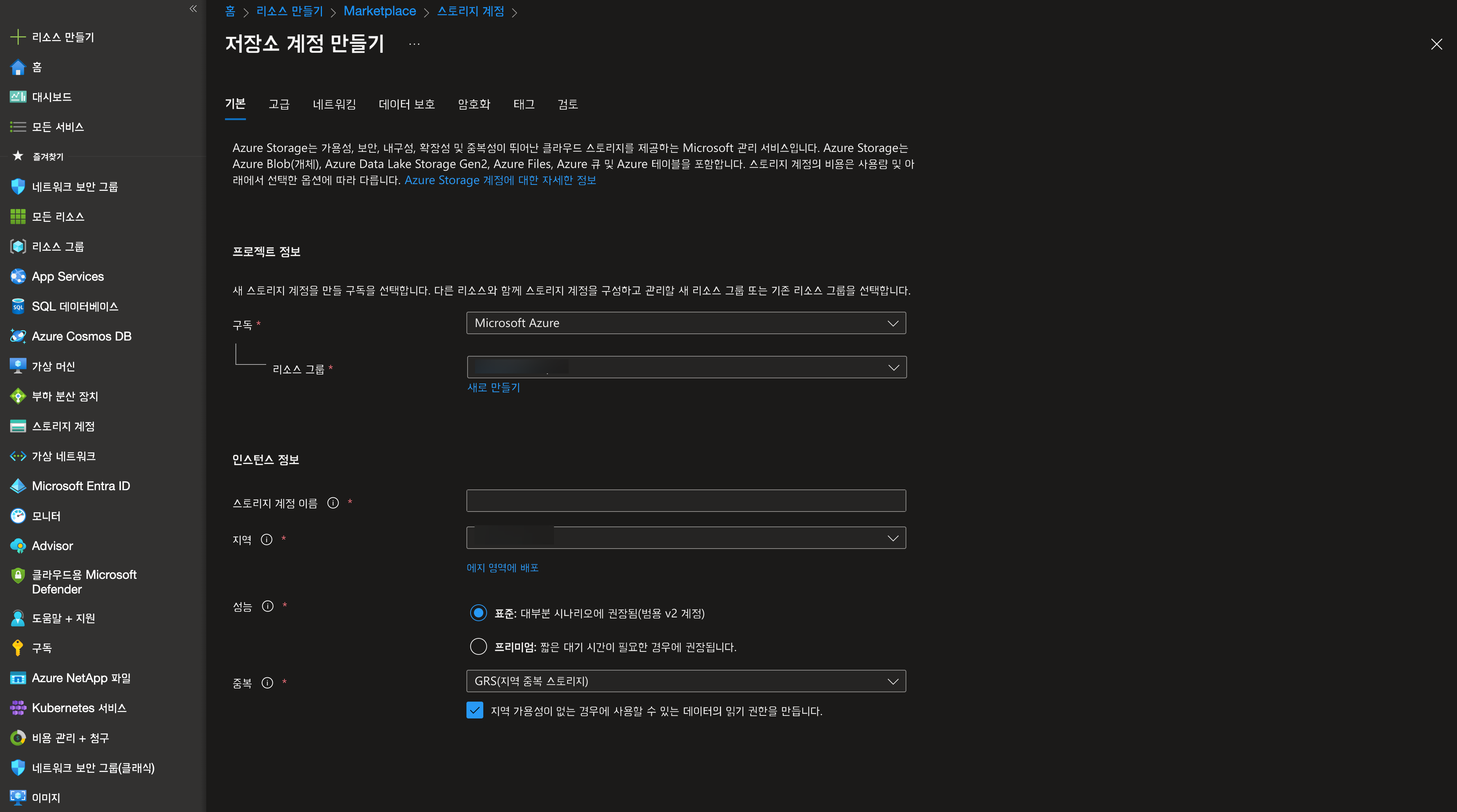Click the 즐겨찾기 star icon
The height and width of the screenshot is (812, 1457).
pyautogui.click(x=18, y=156)
